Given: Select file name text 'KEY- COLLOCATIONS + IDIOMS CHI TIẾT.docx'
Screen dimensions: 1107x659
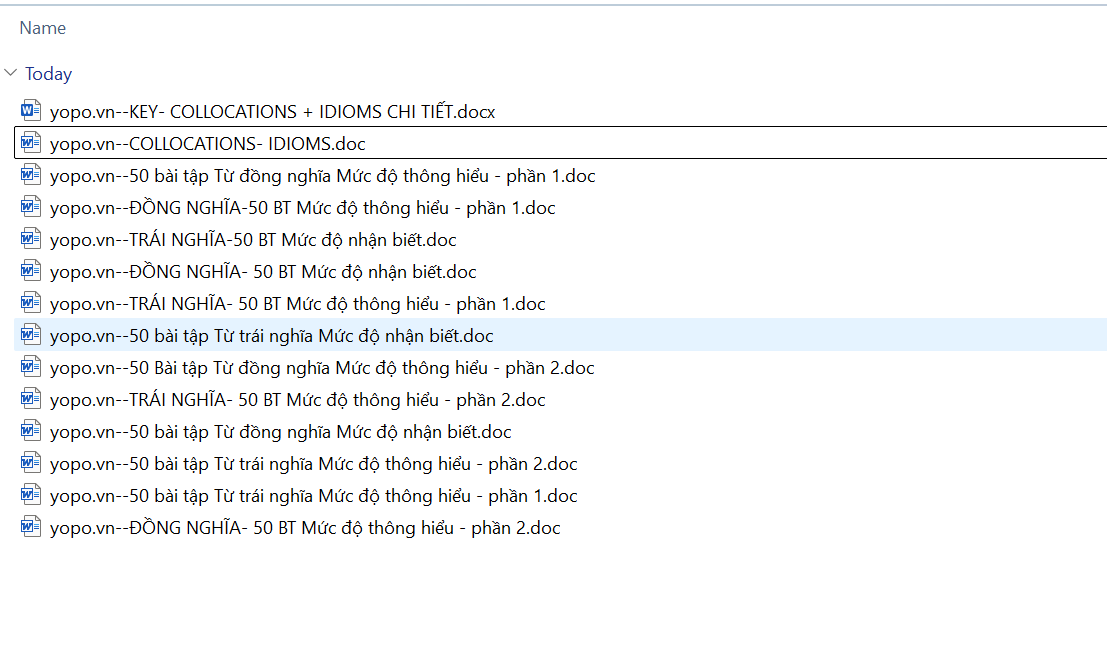Looking at the screenshot, I should tap(272, 112).
